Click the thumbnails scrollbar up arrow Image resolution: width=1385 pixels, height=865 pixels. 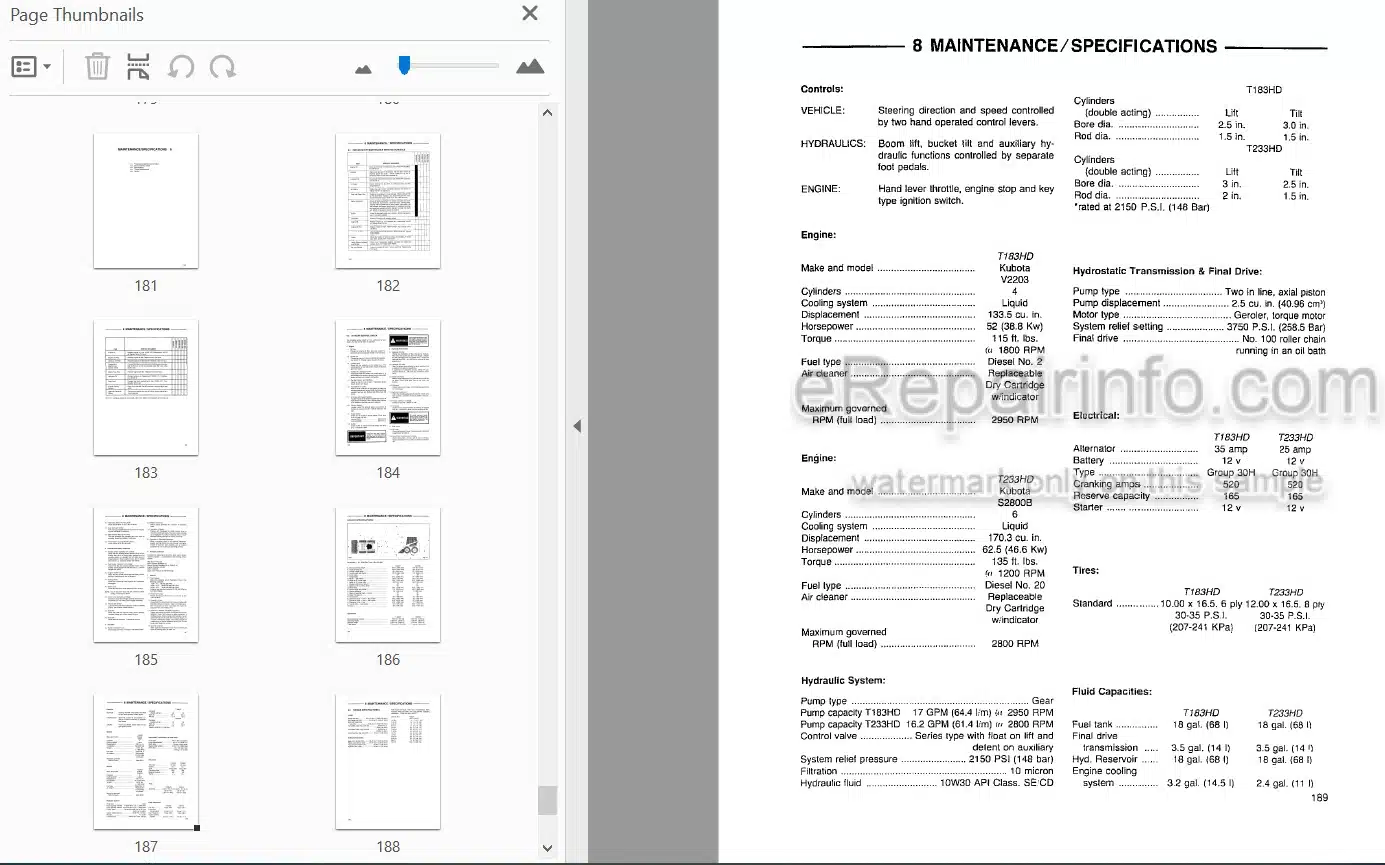(x=547, y=112)
